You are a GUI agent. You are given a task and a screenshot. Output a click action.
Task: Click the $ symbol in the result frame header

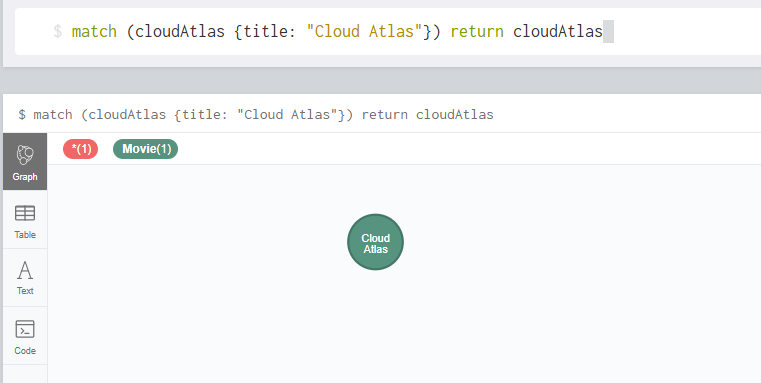(22, 115)
